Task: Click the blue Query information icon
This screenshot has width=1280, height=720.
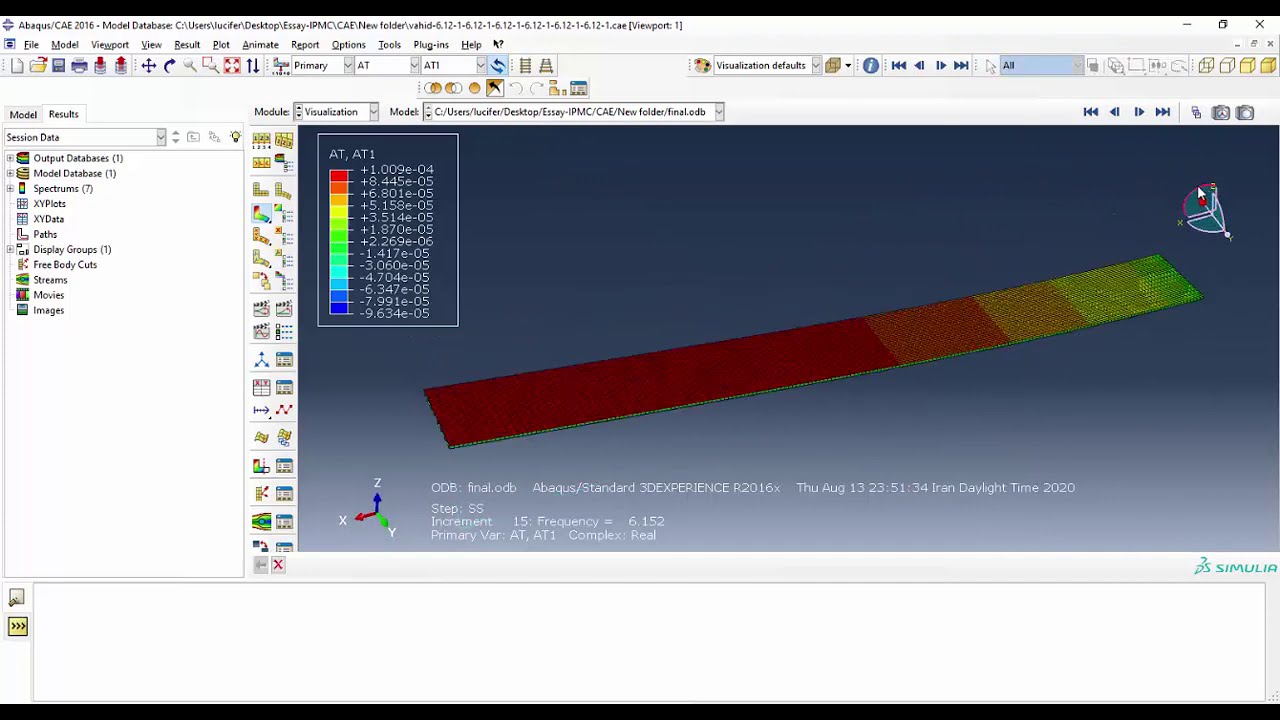Action: coord(871,66)
